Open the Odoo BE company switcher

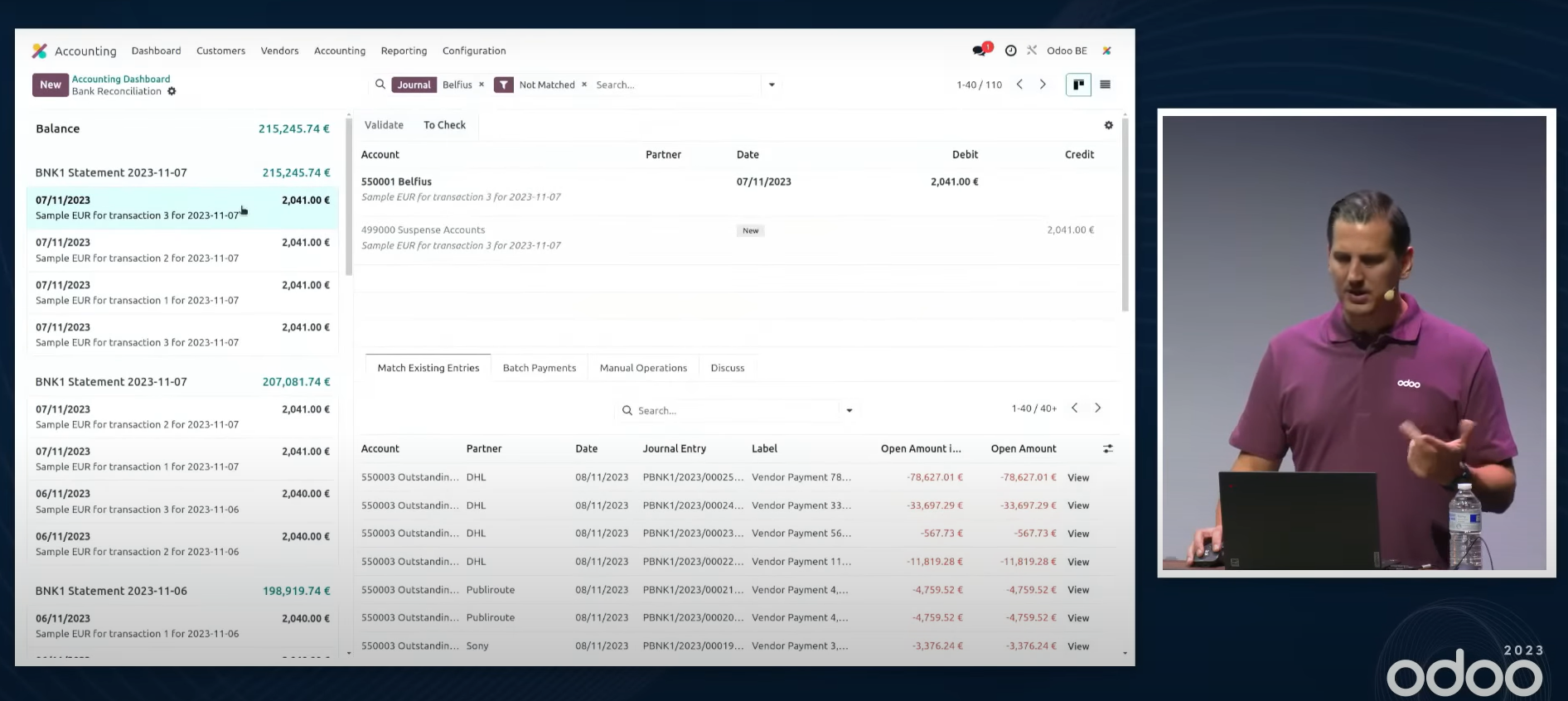[x=1067, y=51]
